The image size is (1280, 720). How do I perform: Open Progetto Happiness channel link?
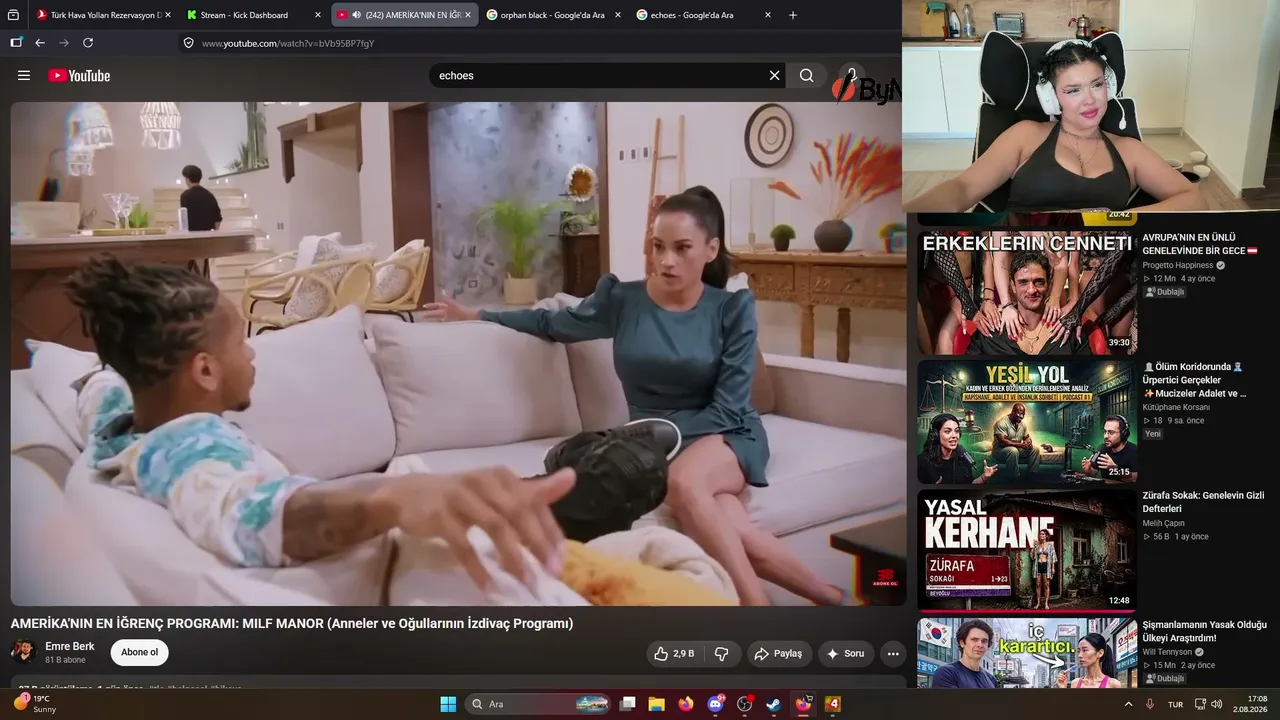1178,265
